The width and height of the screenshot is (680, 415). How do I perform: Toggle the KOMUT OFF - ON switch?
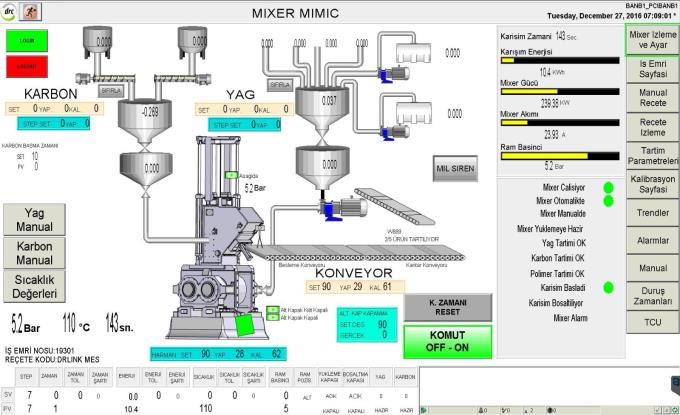[x=448, y=342]
